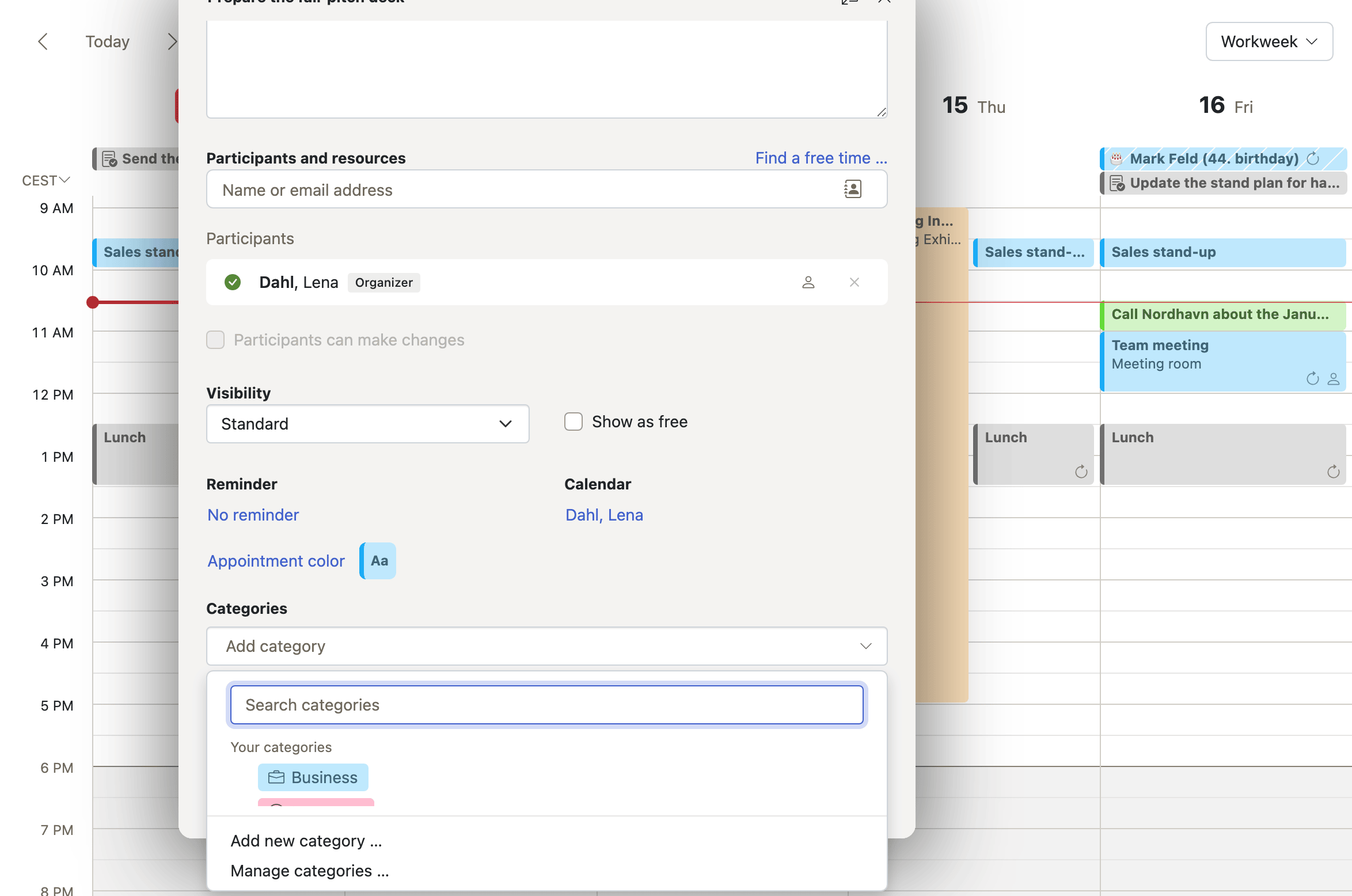1352x896 pixels.
Task: Click the birthday cake icon of Mark Feld
Action: point(1116,159)
